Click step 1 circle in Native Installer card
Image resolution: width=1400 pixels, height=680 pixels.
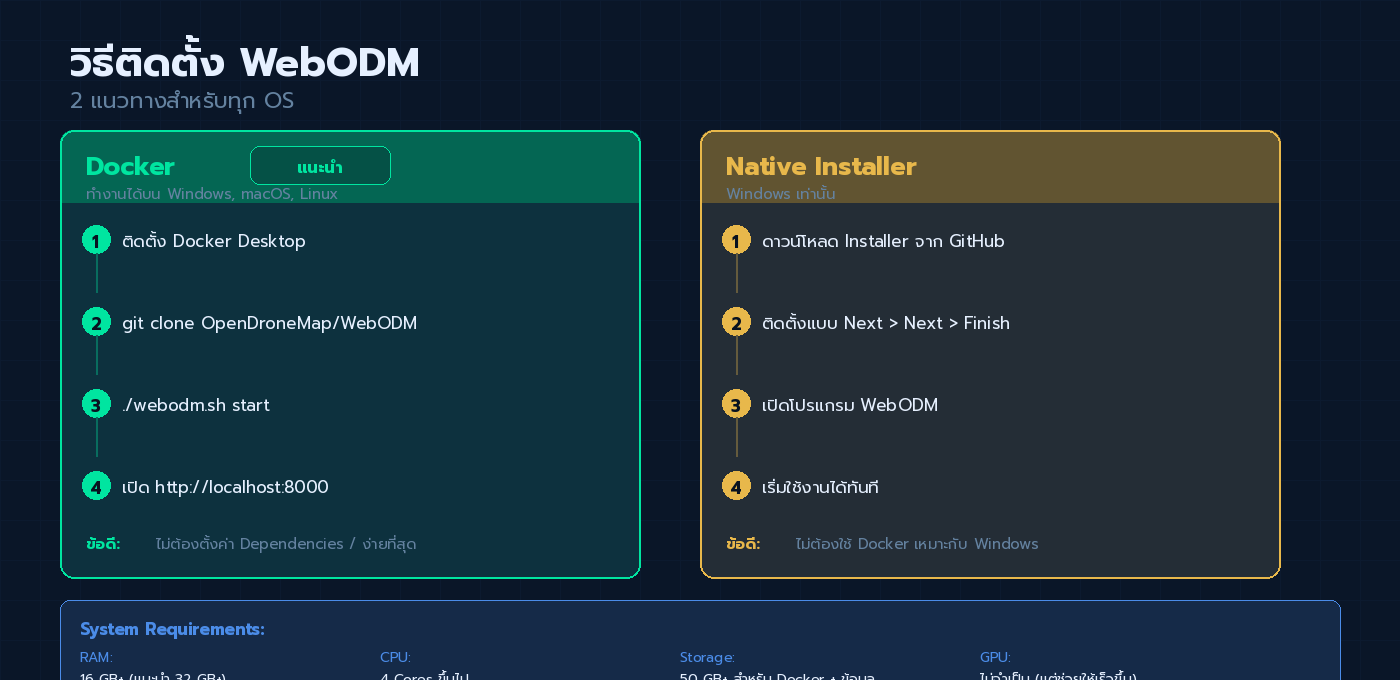pos(736,240)
